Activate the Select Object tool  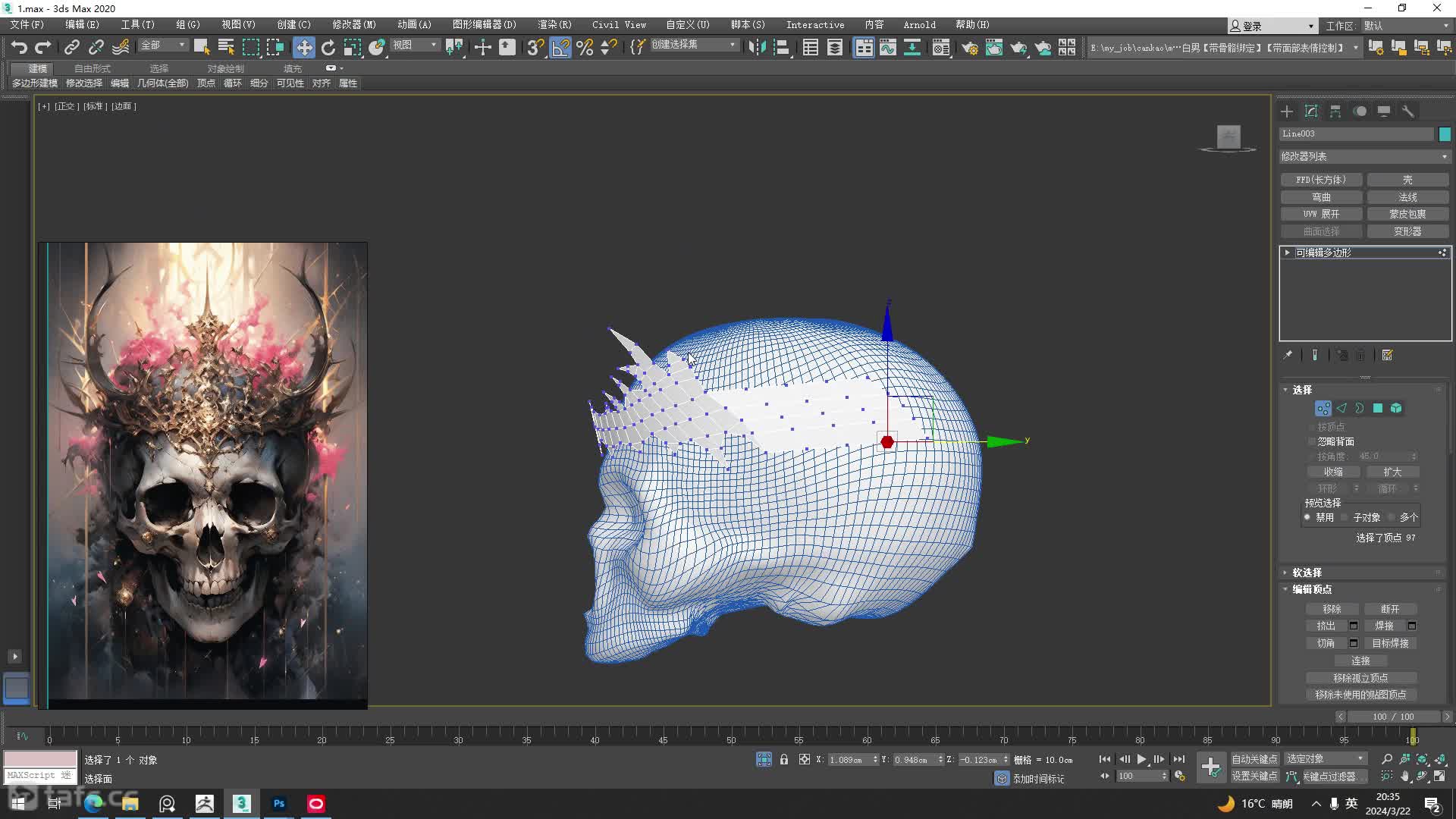click(x=202, y=47)
